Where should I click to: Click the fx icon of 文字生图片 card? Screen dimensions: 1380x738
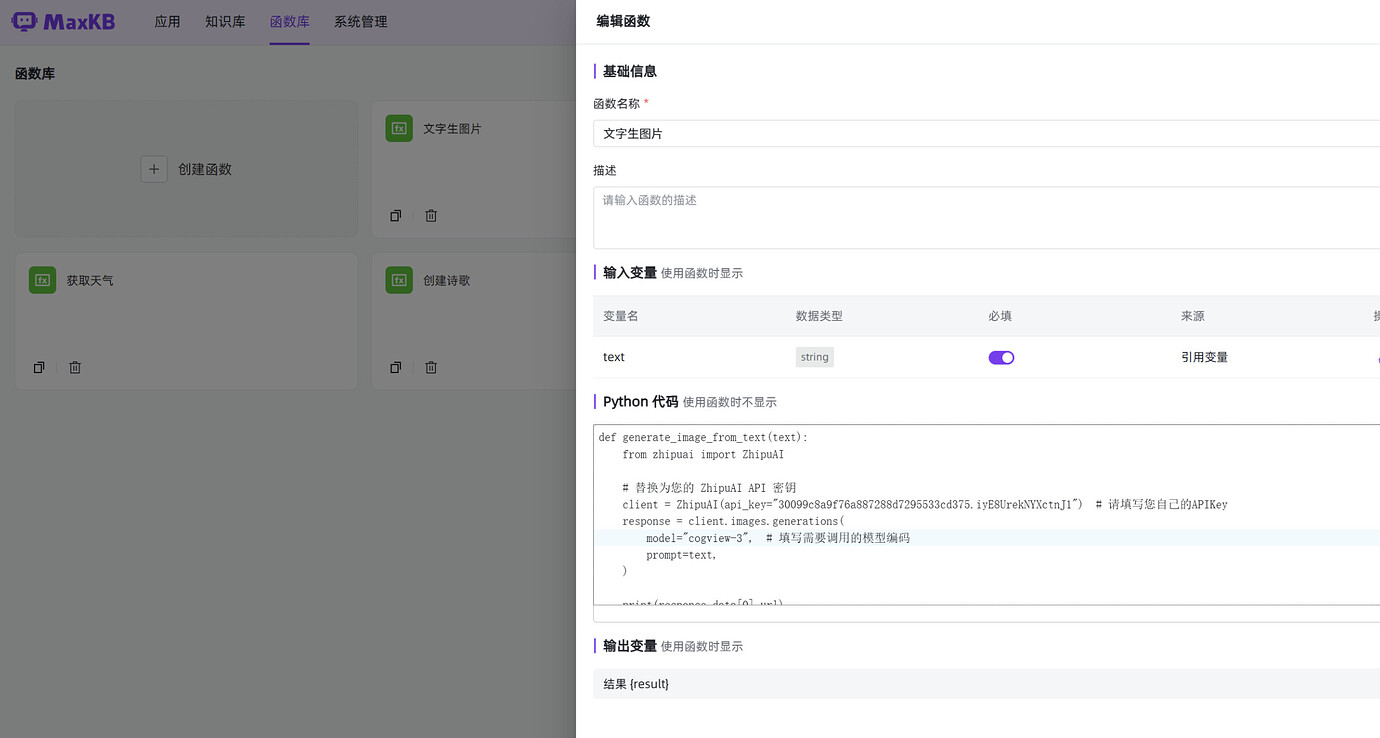coord(399,128)
